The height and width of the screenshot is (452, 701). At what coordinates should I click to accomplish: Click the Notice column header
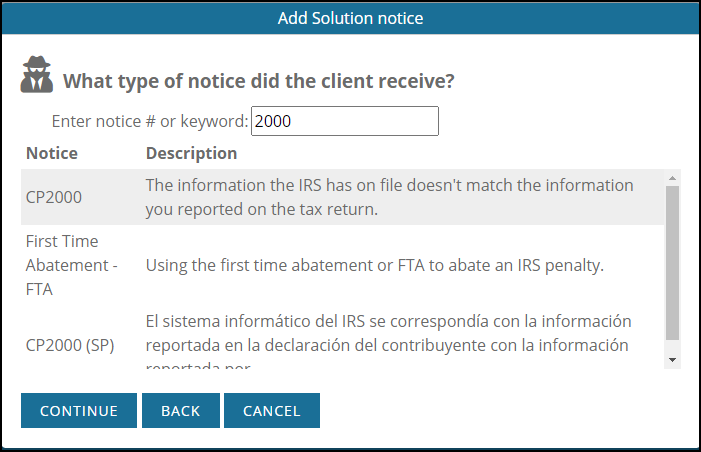point(52,153)
